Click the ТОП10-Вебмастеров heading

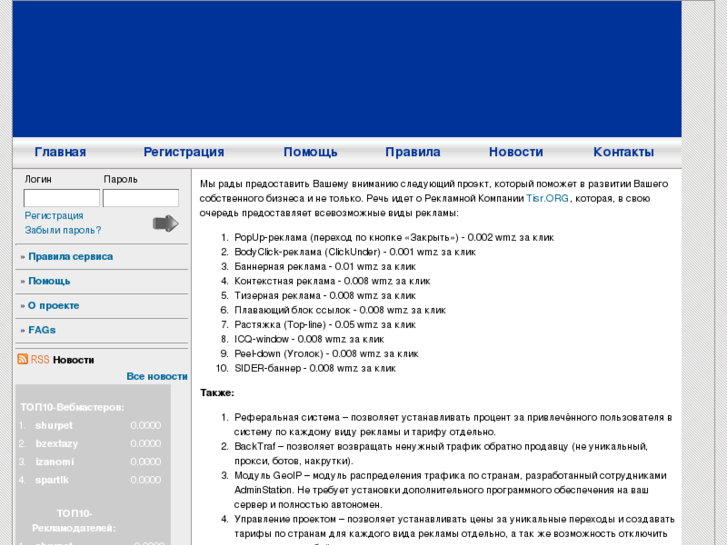72,407
